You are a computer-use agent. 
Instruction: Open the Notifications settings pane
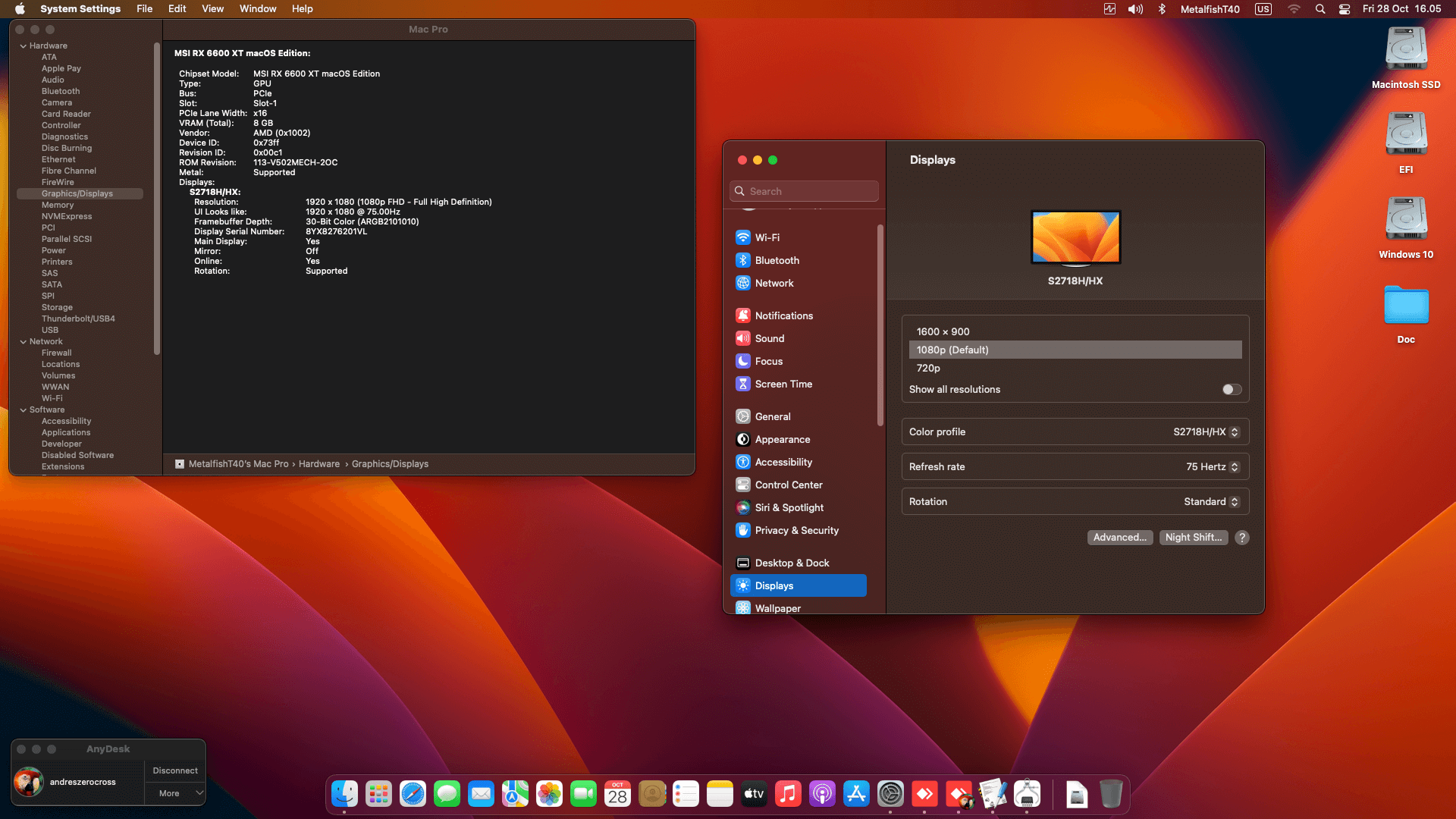(783, 315)
